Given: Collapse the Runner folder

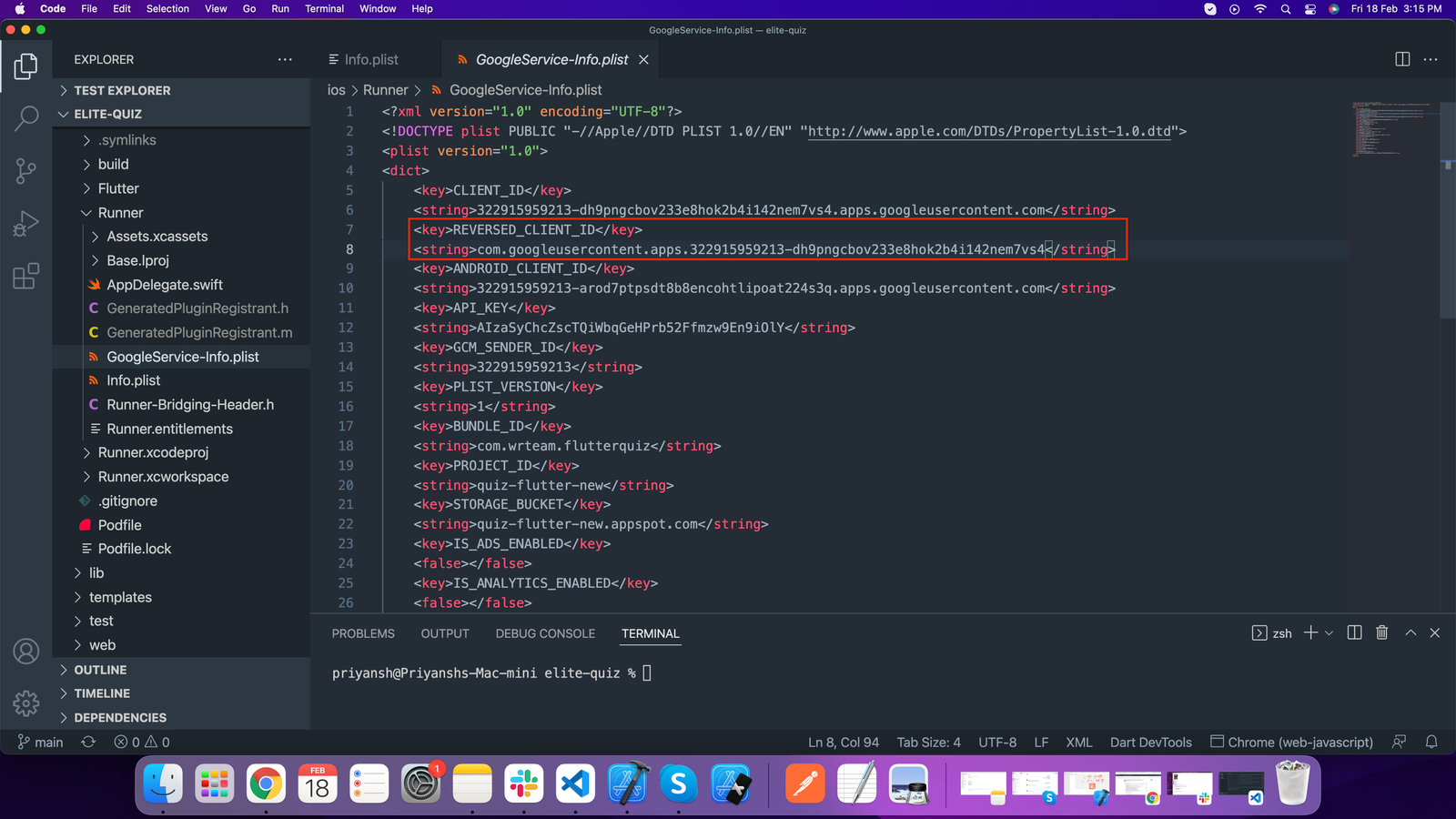Looking at the screenshot, I should pos(120,213).
